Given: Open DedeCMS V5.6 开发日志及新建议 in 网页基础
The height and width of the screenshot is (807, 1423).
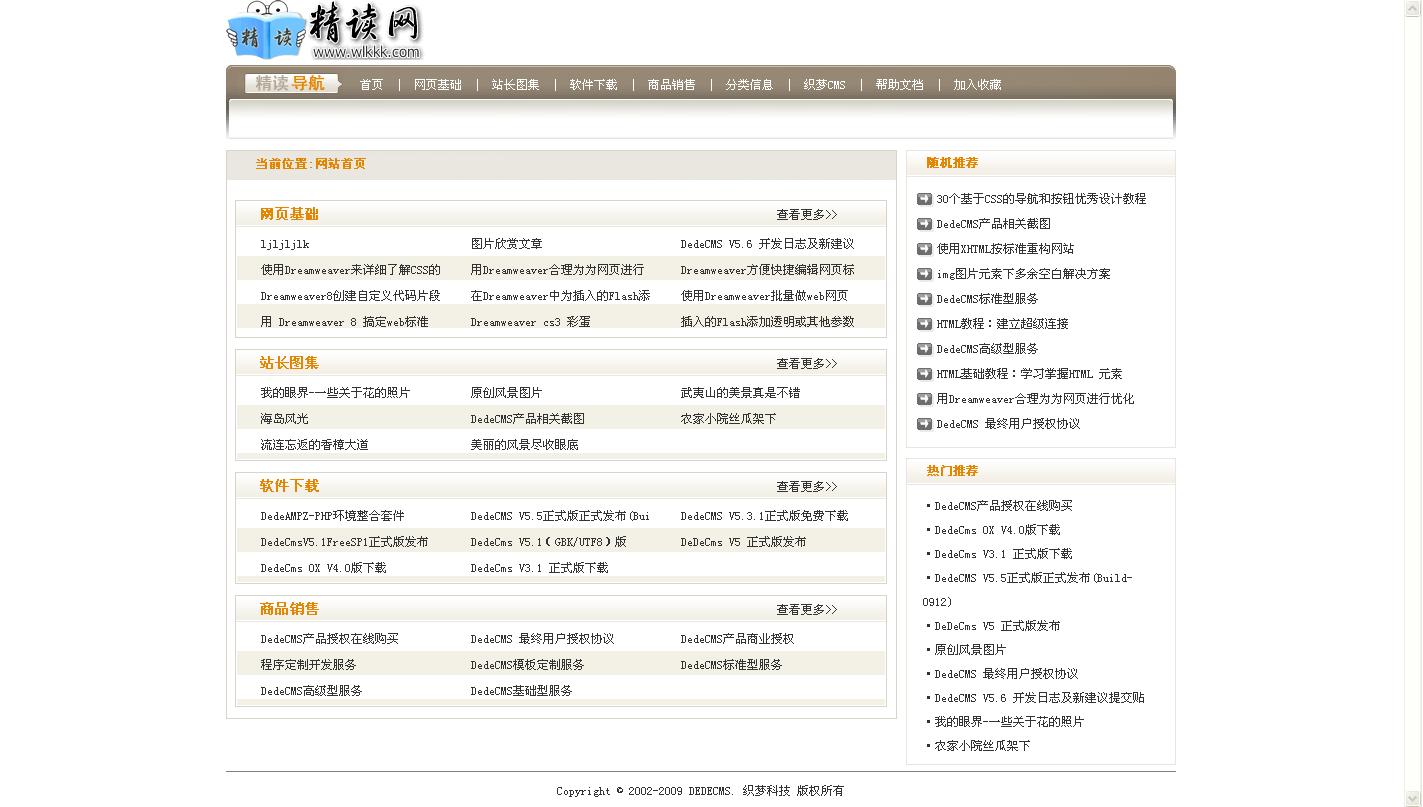Looking at the screenshot, I should [767, 244].
